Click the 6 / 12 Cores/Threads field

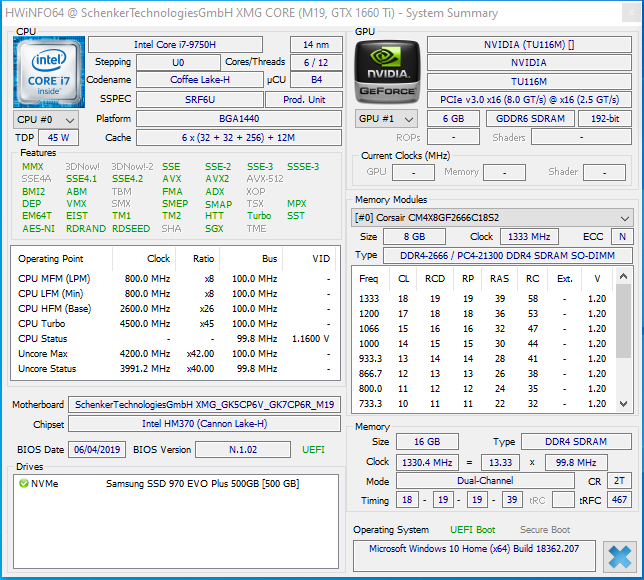pyautogui.click(x=316, y=62)
